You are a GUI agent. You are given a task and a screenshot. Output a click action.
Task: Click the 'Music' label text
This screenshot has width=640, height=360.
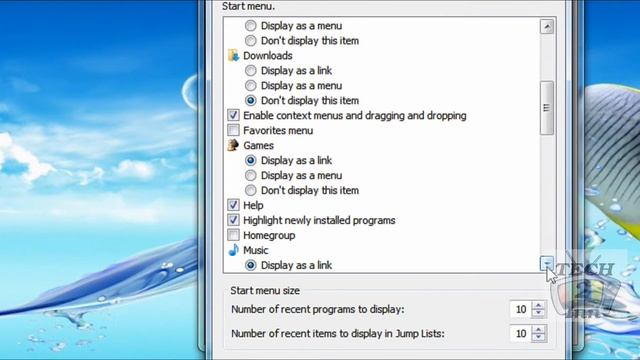coord(256,250)
